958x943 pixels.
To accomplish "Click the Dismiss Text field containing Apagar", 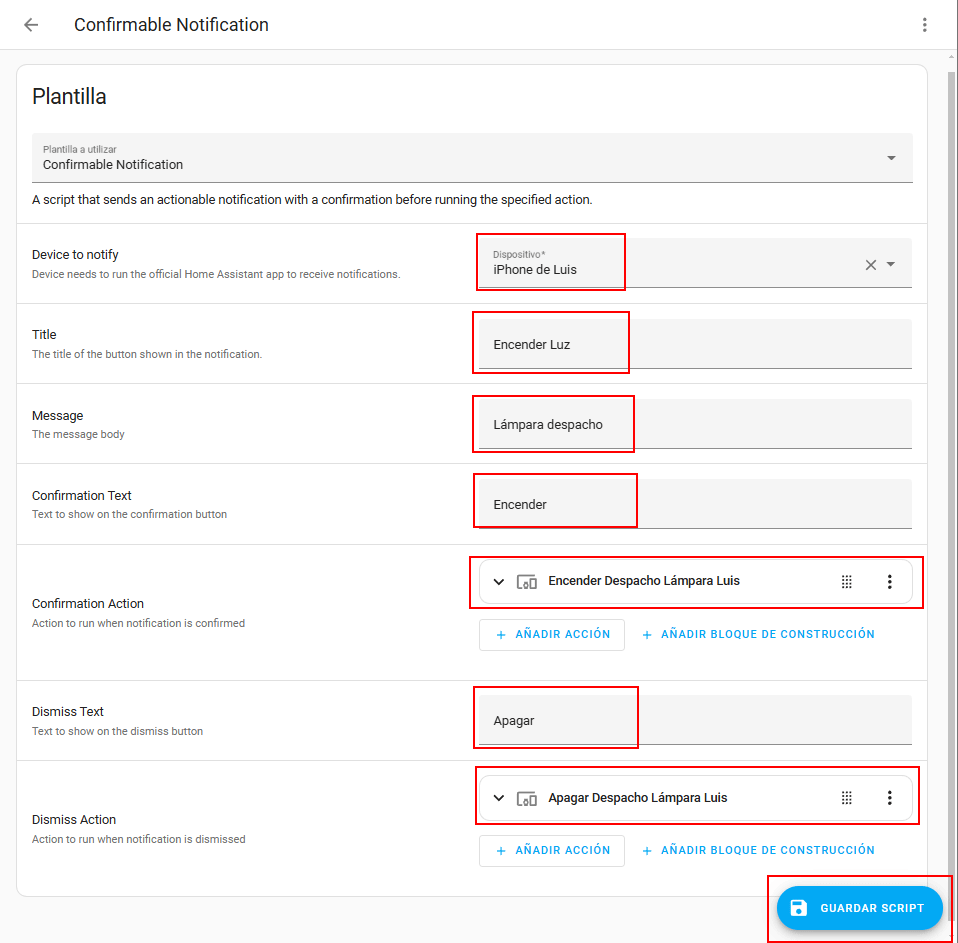I will (x=694, y=720).
